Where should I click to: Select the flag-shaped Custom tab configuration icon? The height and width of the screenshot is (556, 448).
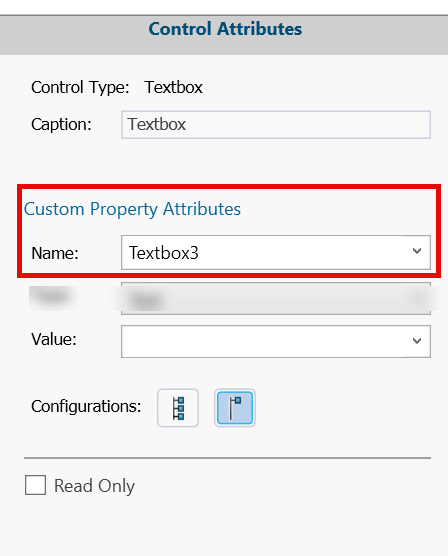pos(235,408)
